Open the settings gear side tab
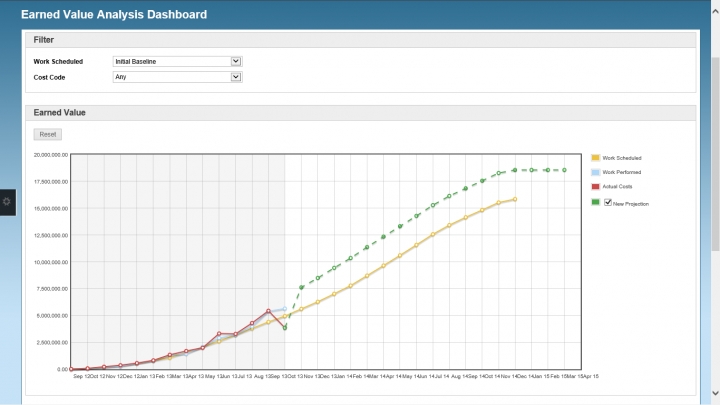 point(7,202)
